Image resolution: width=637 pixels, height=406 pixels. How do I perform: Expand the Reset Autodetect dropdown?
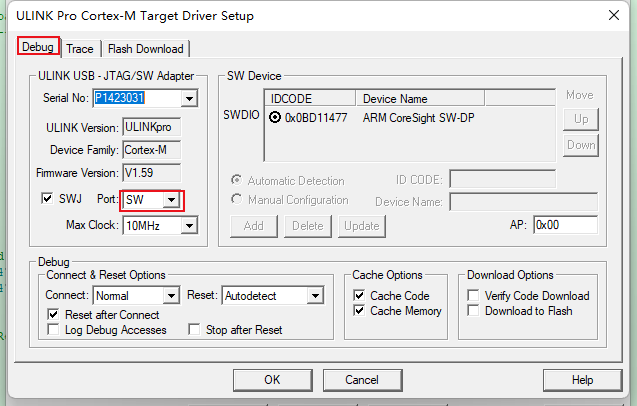(x=315, y=296)
